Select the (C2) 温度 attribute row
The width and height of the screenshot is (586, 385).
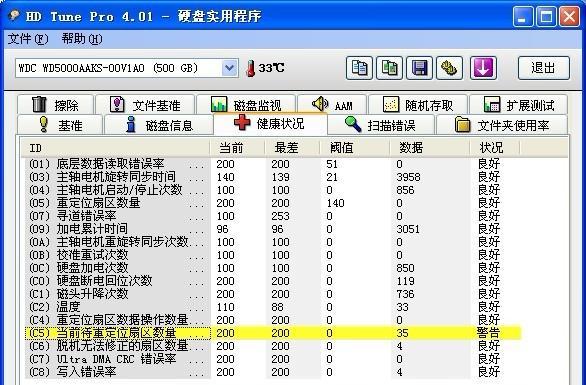[x=273, y=307]
